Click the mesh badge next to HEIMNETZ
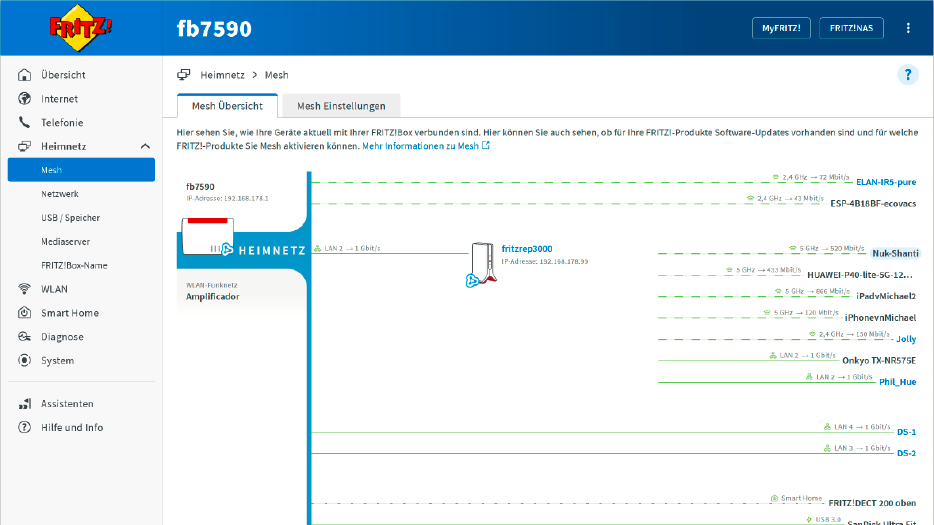This screenshot has height=525, width=934. [x=227, y=250]
